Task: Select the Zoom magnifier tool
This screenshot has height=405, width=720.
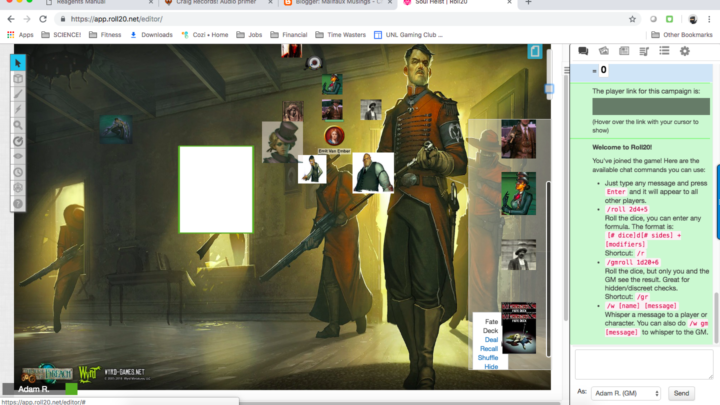Action: coord(18,125)
